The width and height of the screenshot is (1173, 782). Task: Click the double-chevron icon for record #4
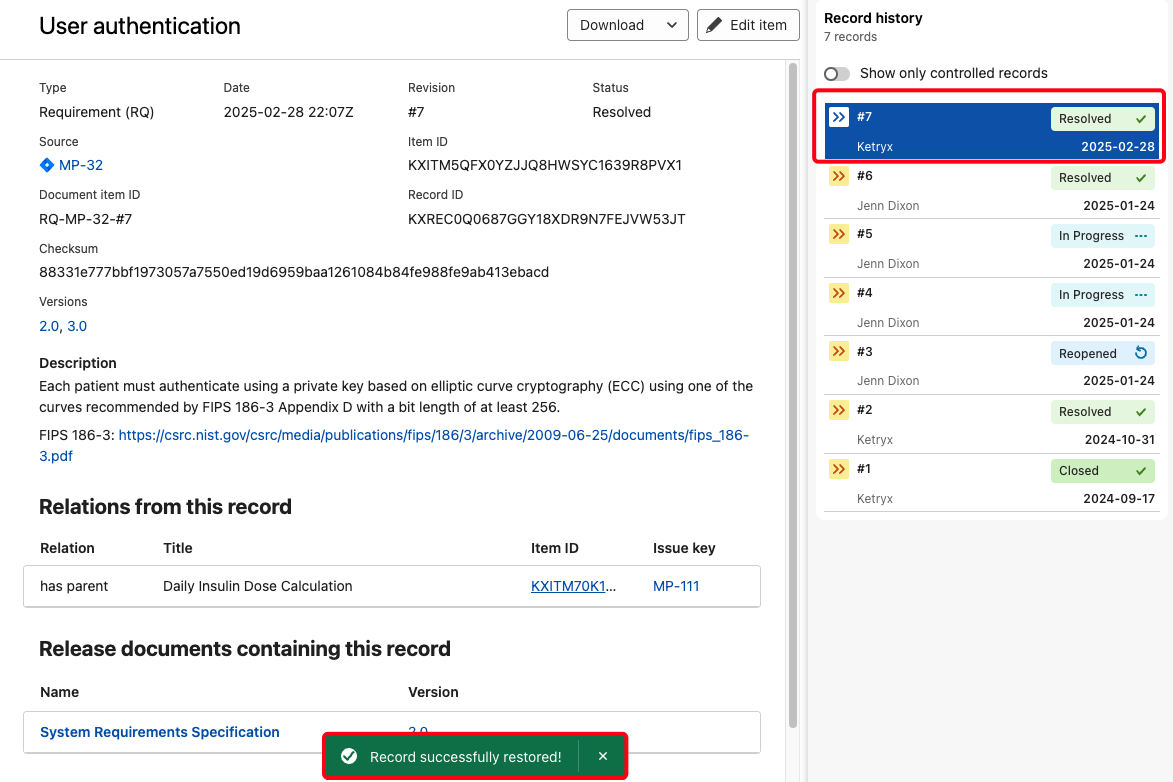point(839,293)
